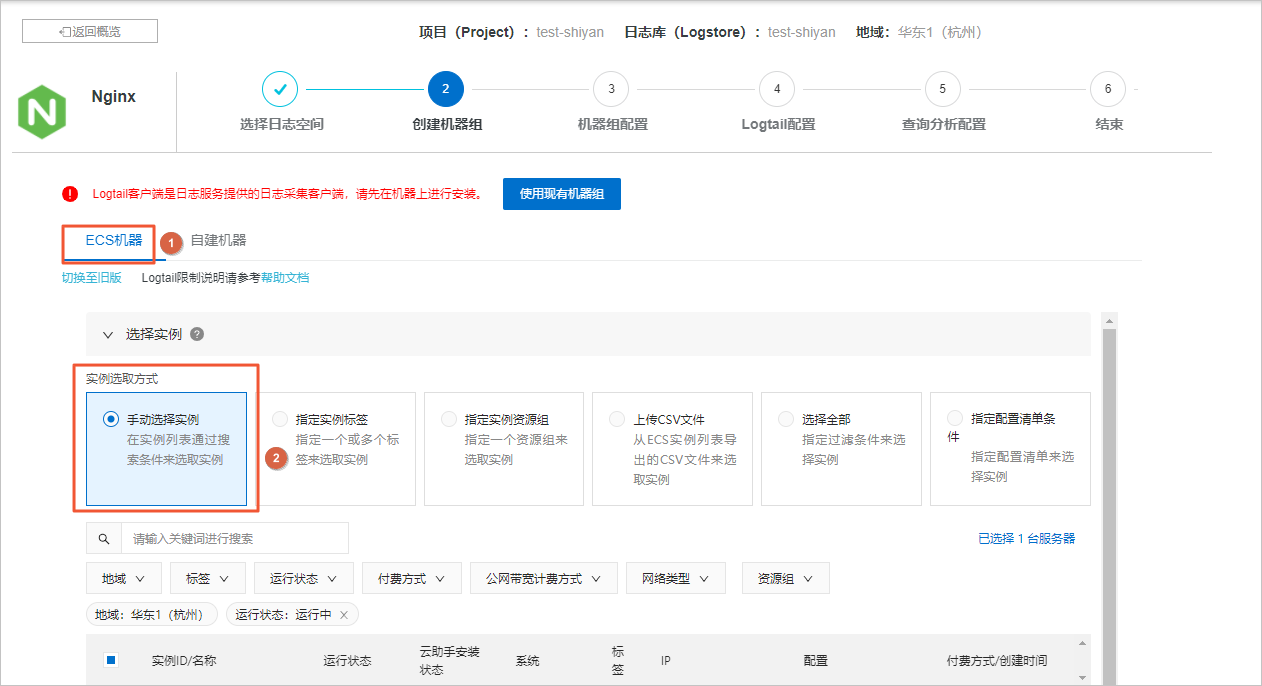Open the 网络类型 filter dropdown
This screenshot has width=1262, height=686.
675,578
